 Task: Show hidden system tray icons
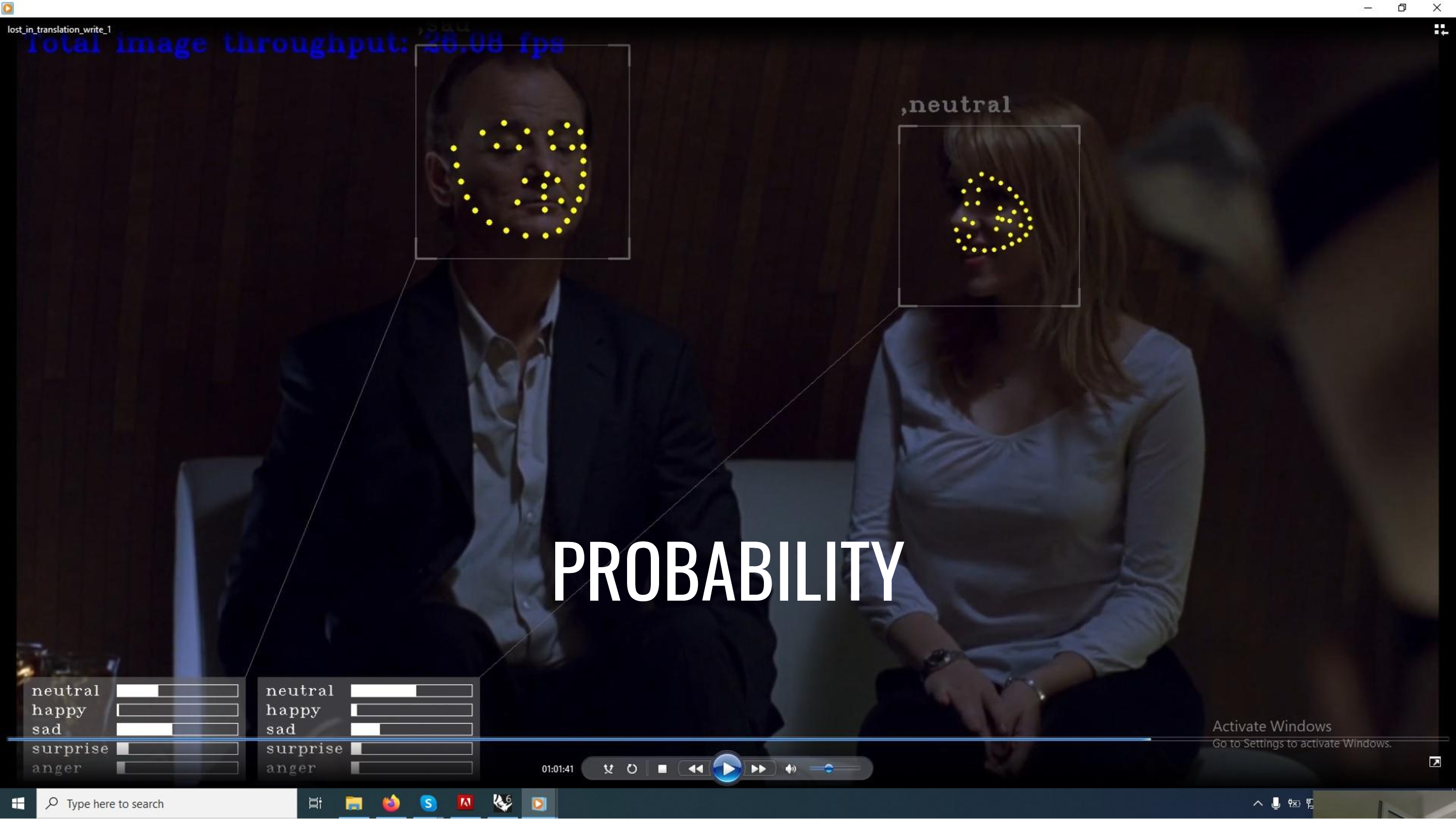click(x=1257, y=803)
